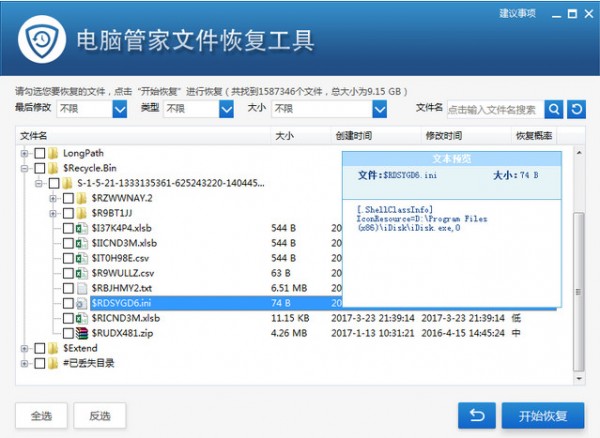Click the LongPath folder icon
Image resolution: width=600 pixels, height=438 pixels.
point(54,153)
